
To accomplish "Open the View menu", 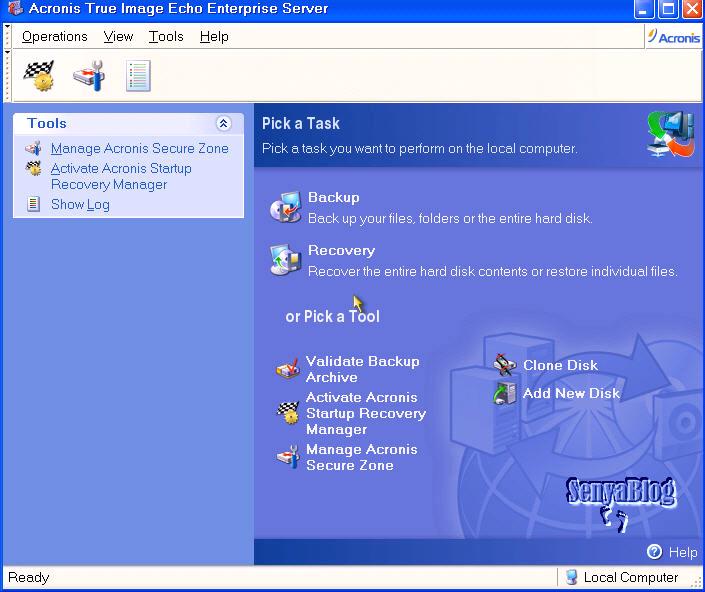I will (x=118, y=36).
